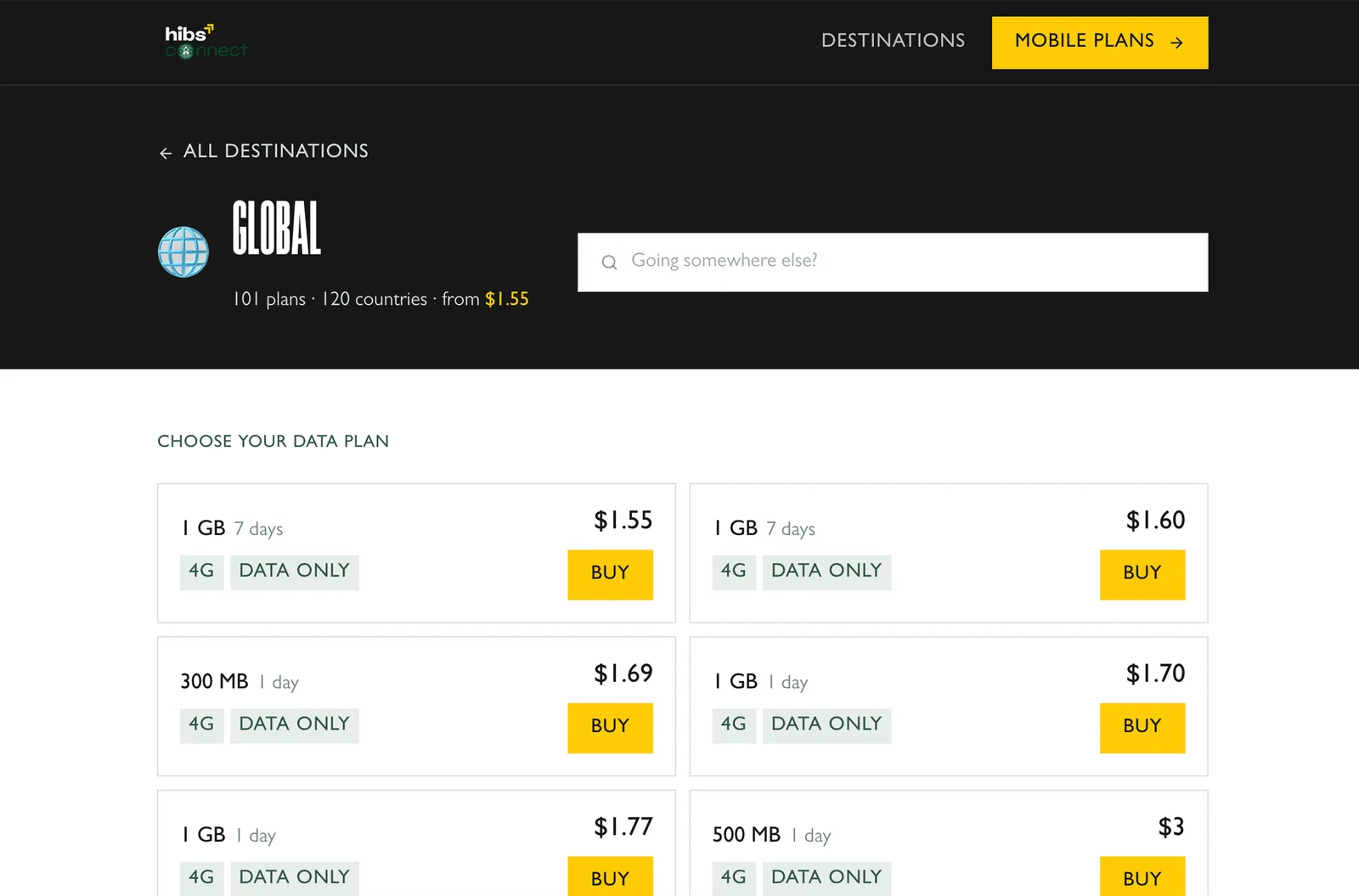Open the hibs connect logo home link
Image resolution: width=1359 pixels, height=896 pixels.
point(206,42)
